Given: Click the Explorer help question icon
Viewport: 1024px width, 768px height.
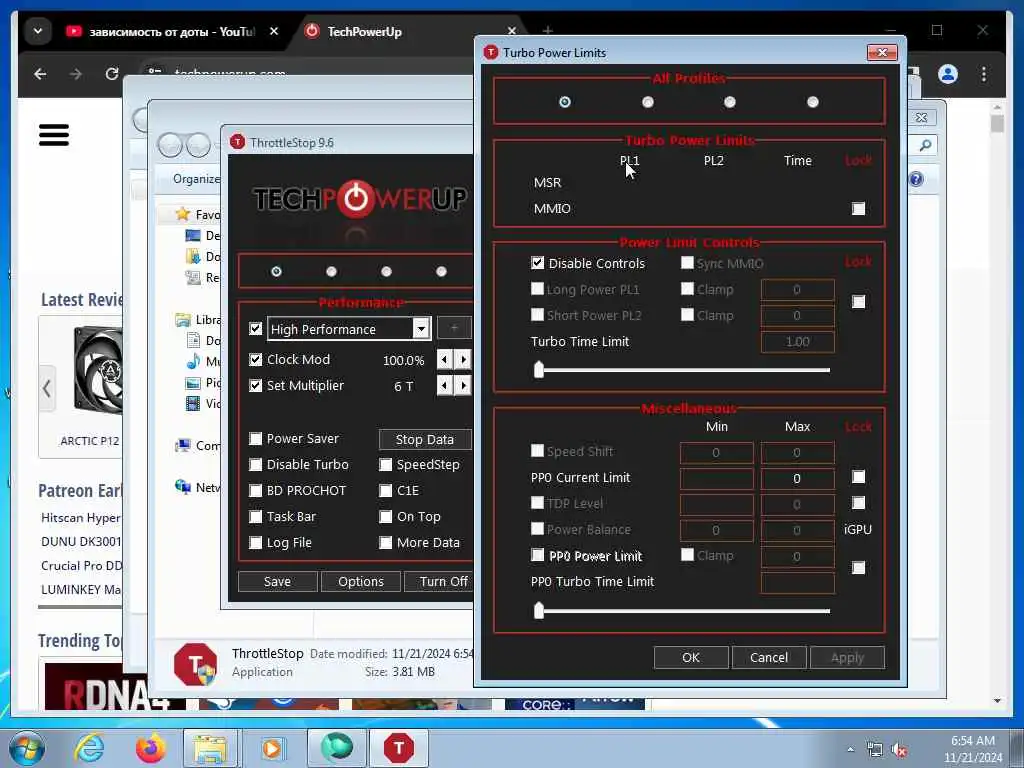Looking at the screenshot, I should (x=916, y=179).
